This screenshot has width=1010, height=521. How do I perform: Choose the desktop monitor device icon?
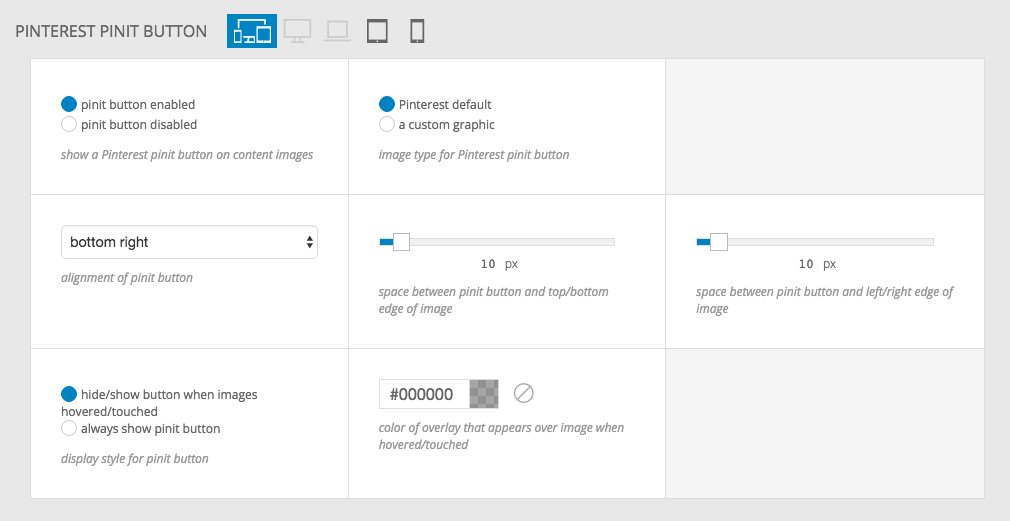(x=298, y=31)
